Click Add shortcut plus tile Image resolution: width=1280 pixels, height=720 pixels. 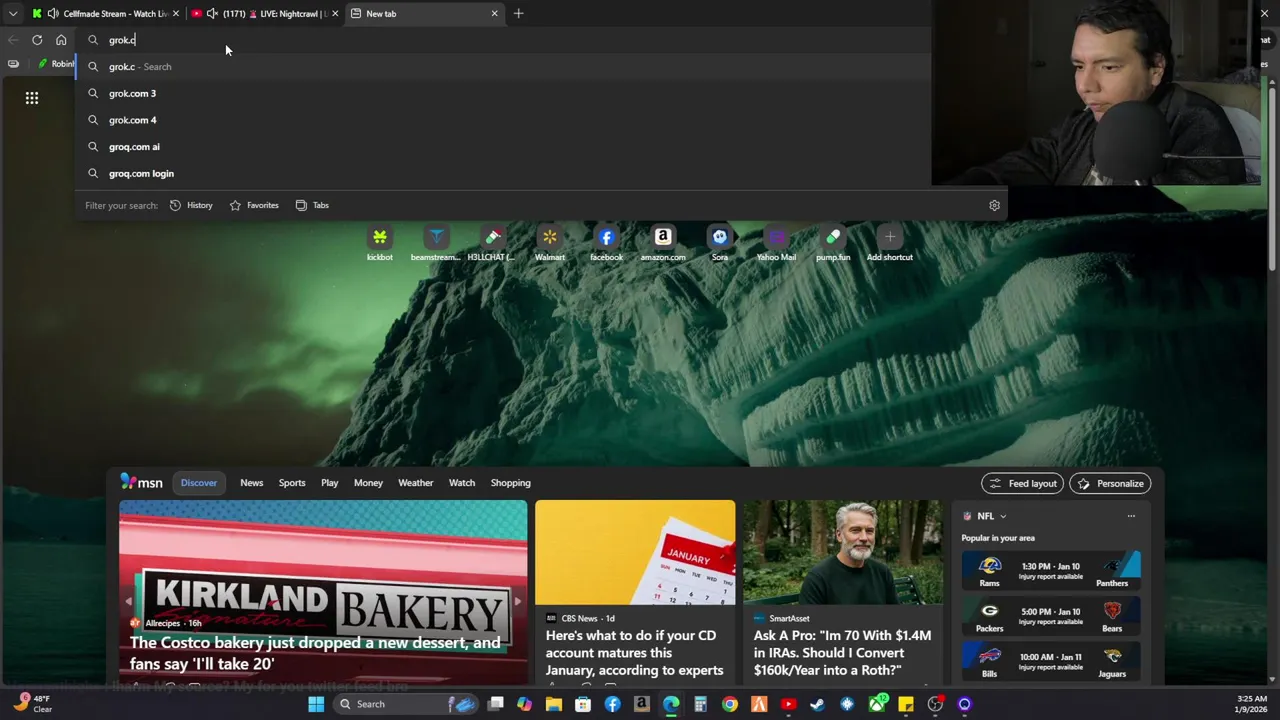(889, 244)
